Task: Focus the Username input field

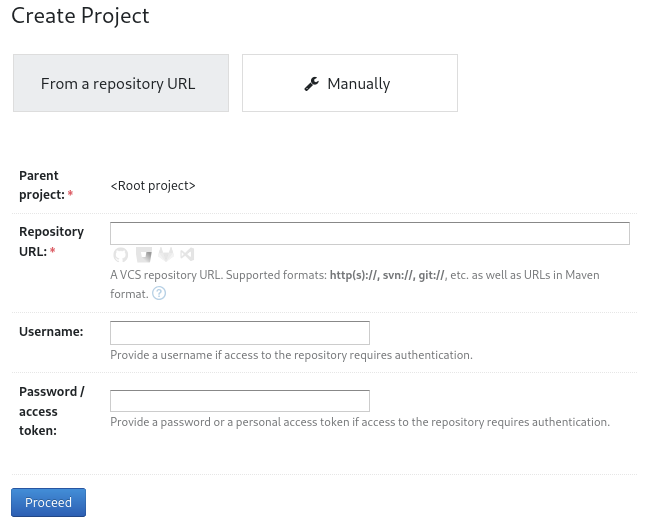Action: point(240,333)
